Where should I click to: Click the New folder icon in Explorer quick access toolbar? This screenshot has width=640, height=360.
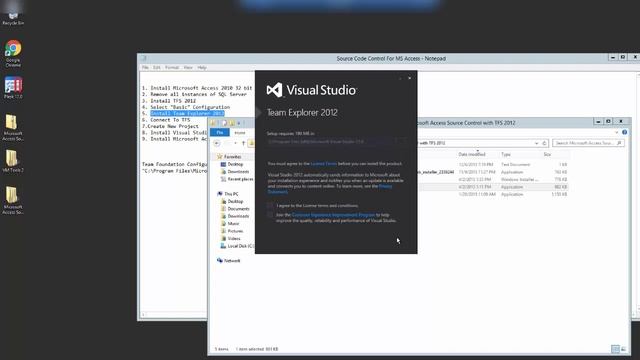pyautogui.click(x=232, y=123)
